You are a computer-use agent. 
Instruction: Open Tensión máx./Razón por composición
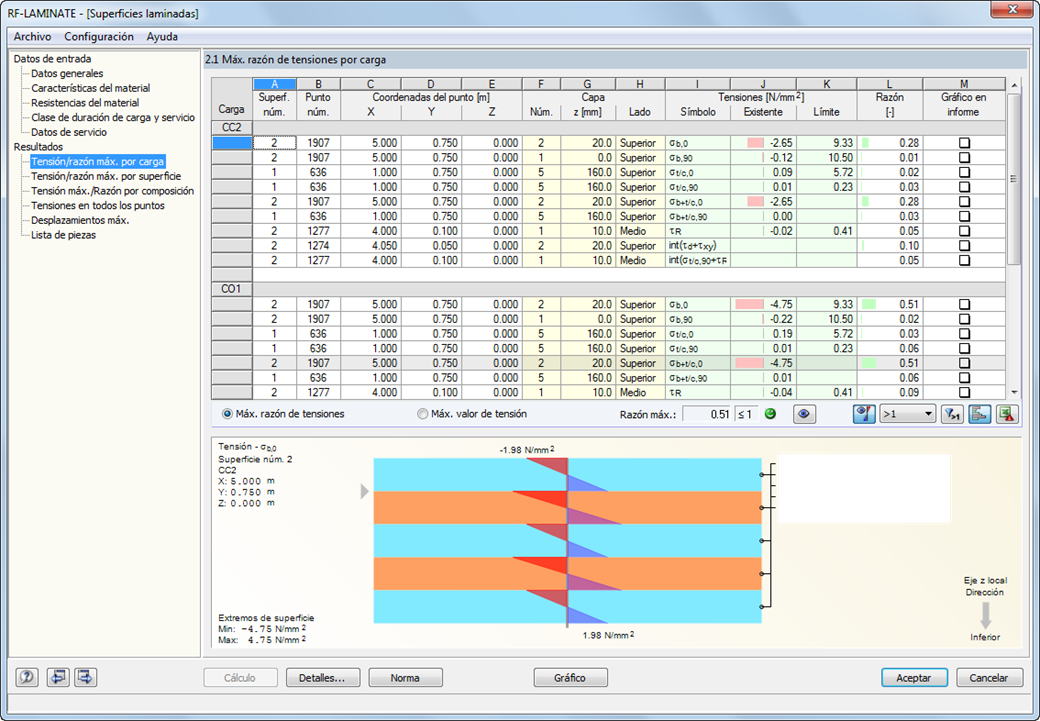[112, 191]
